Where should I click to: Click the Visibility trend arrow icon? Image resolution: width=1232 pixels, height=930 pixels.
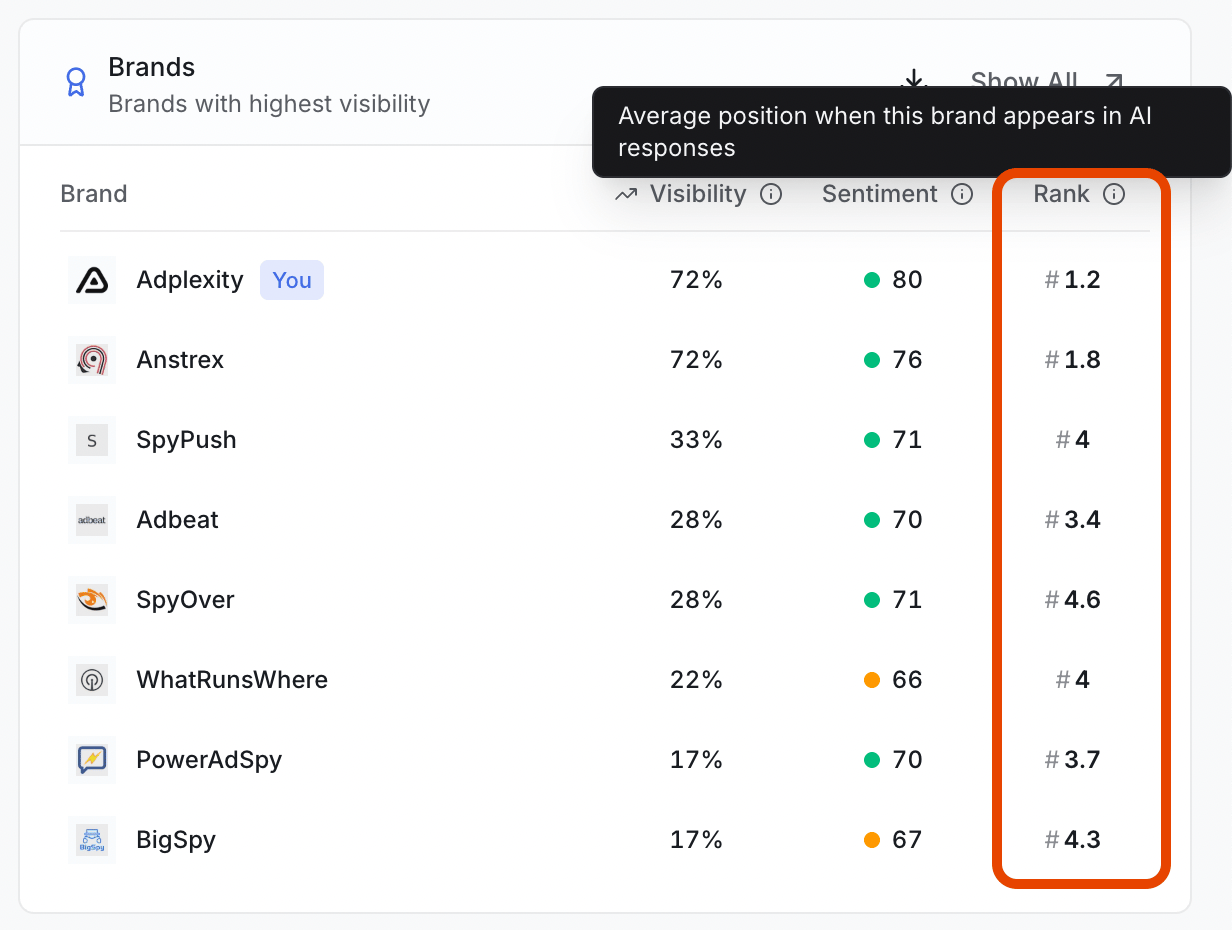coord(626,194)
